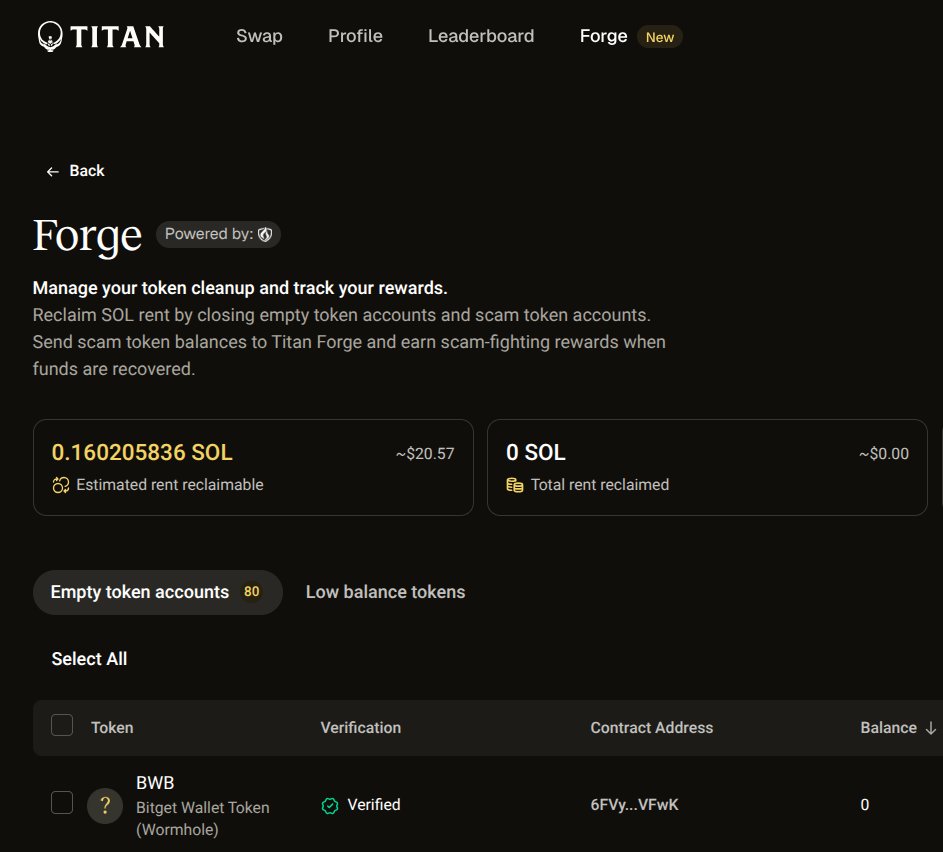Click contract address 6FVy...VFwK

pyautogui.click(x=634, y=804)
